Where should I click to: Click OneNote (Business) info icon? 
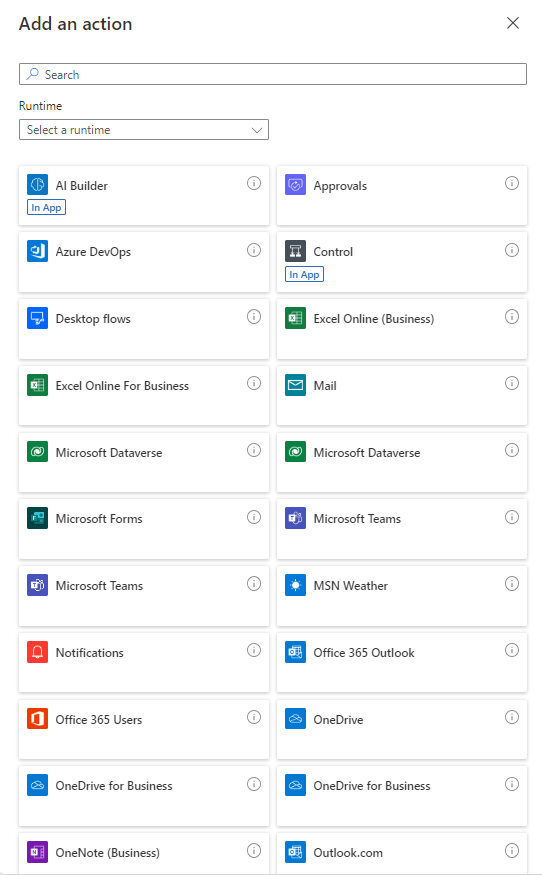254,850
